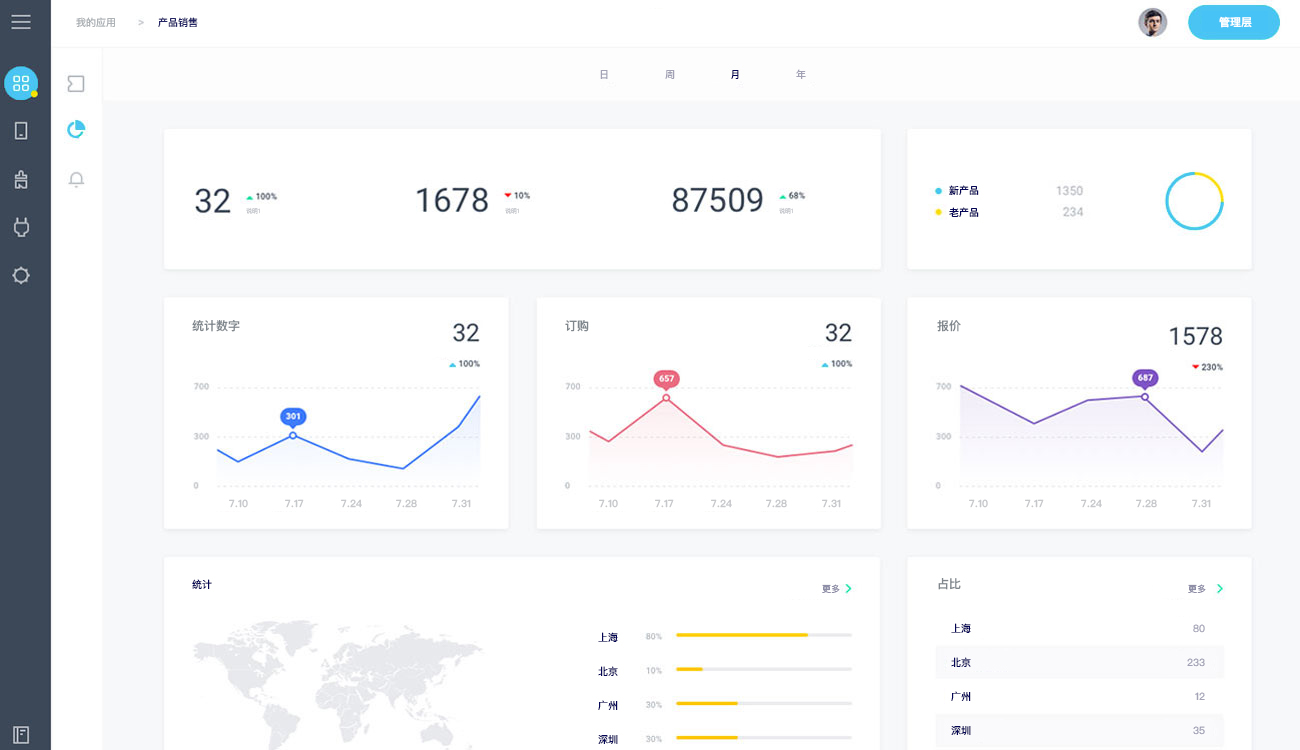Open the terminal console icon in secondary sidebar

click(x=76, y=84)
